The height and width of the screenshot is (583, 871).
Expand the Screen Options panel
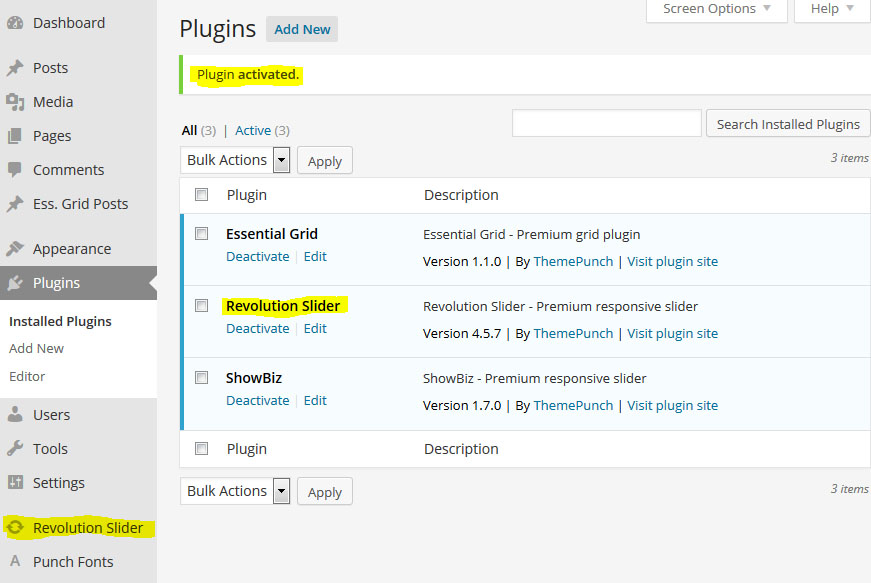coord(717,9)
